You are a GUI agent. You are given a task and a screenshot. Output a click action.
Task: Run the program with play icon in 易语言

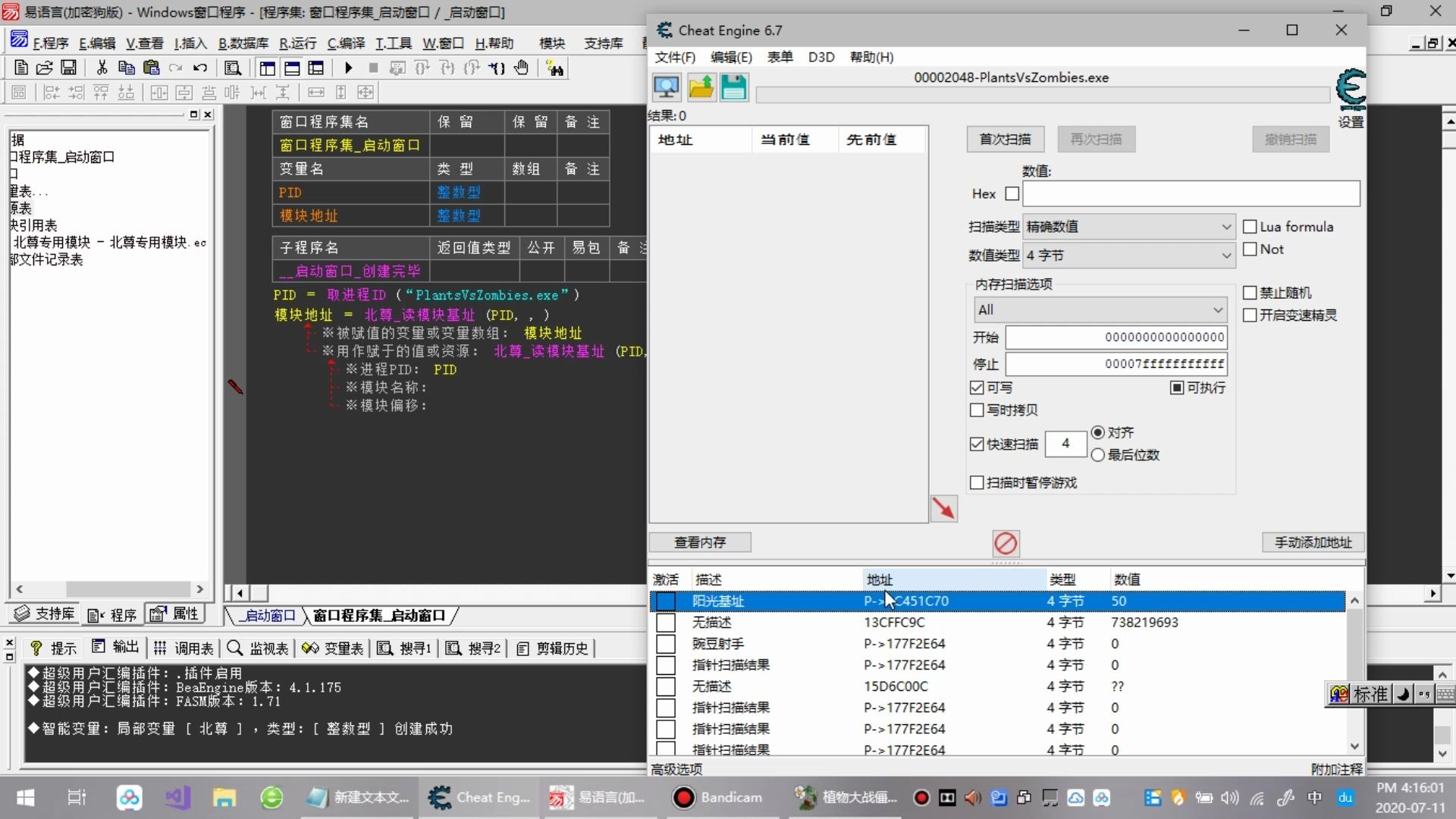point(348,67)
